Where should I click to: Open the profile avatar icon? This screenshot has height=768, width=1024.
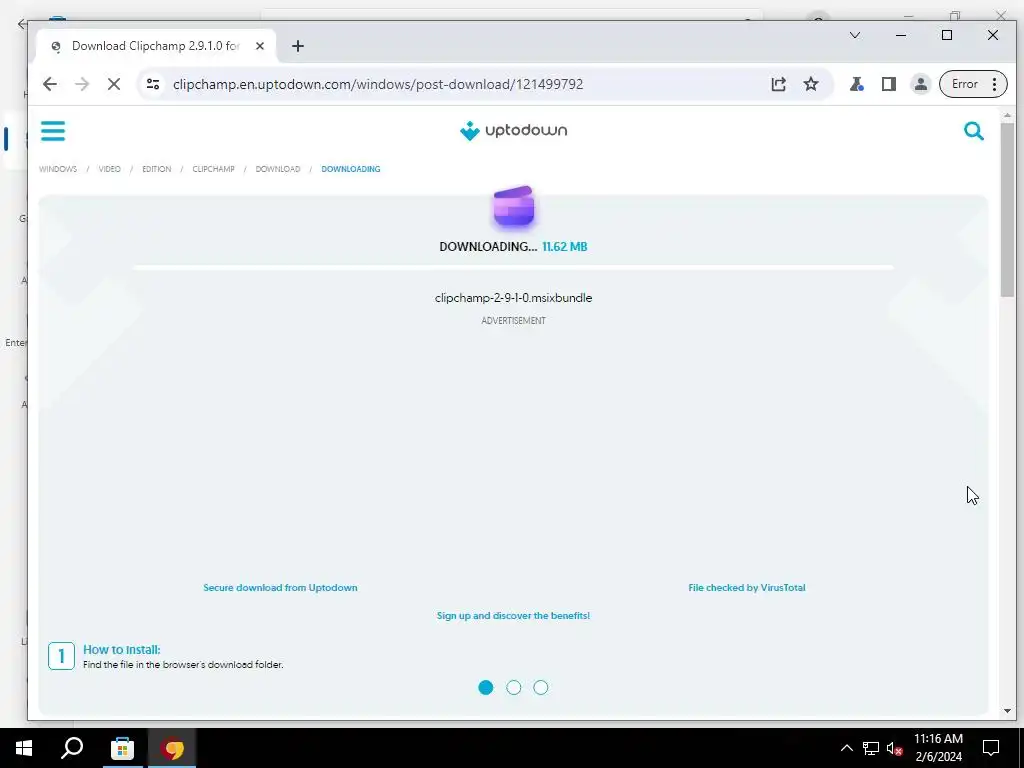[x=921, y=84]
